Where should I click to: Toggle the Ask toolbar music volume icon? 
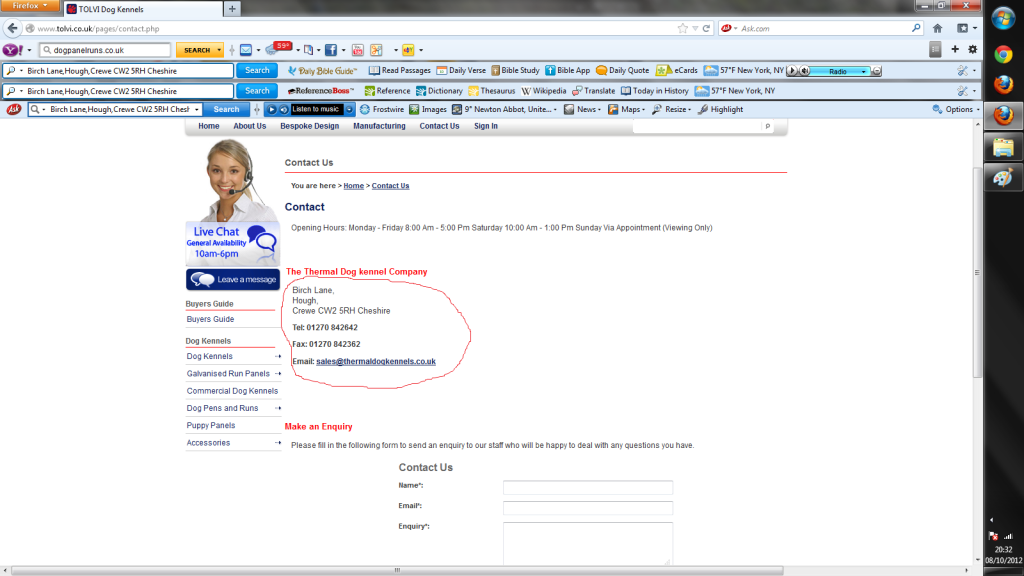coord(283,109)
